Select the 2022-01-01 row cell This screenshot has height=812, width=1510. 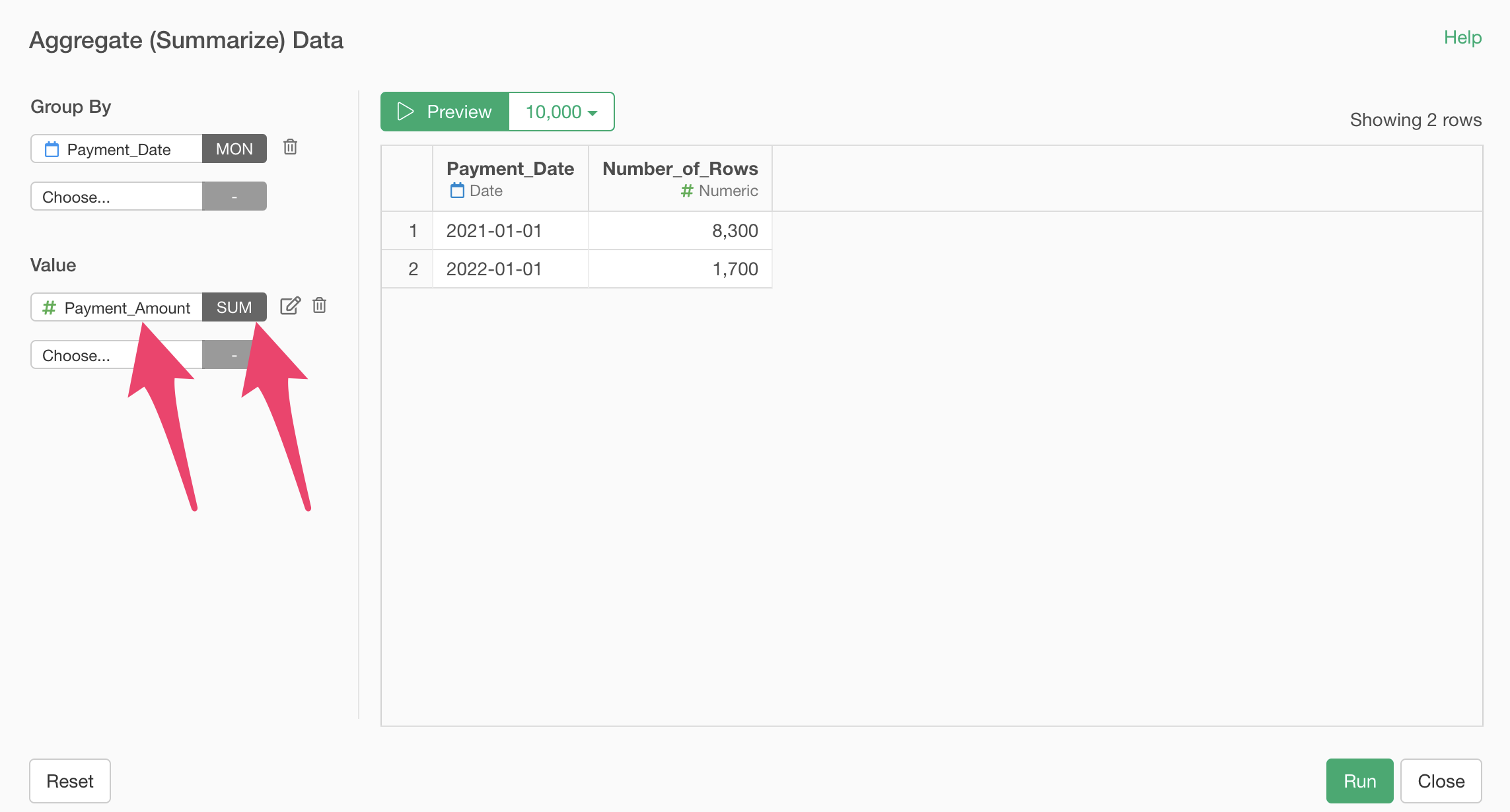494,269
